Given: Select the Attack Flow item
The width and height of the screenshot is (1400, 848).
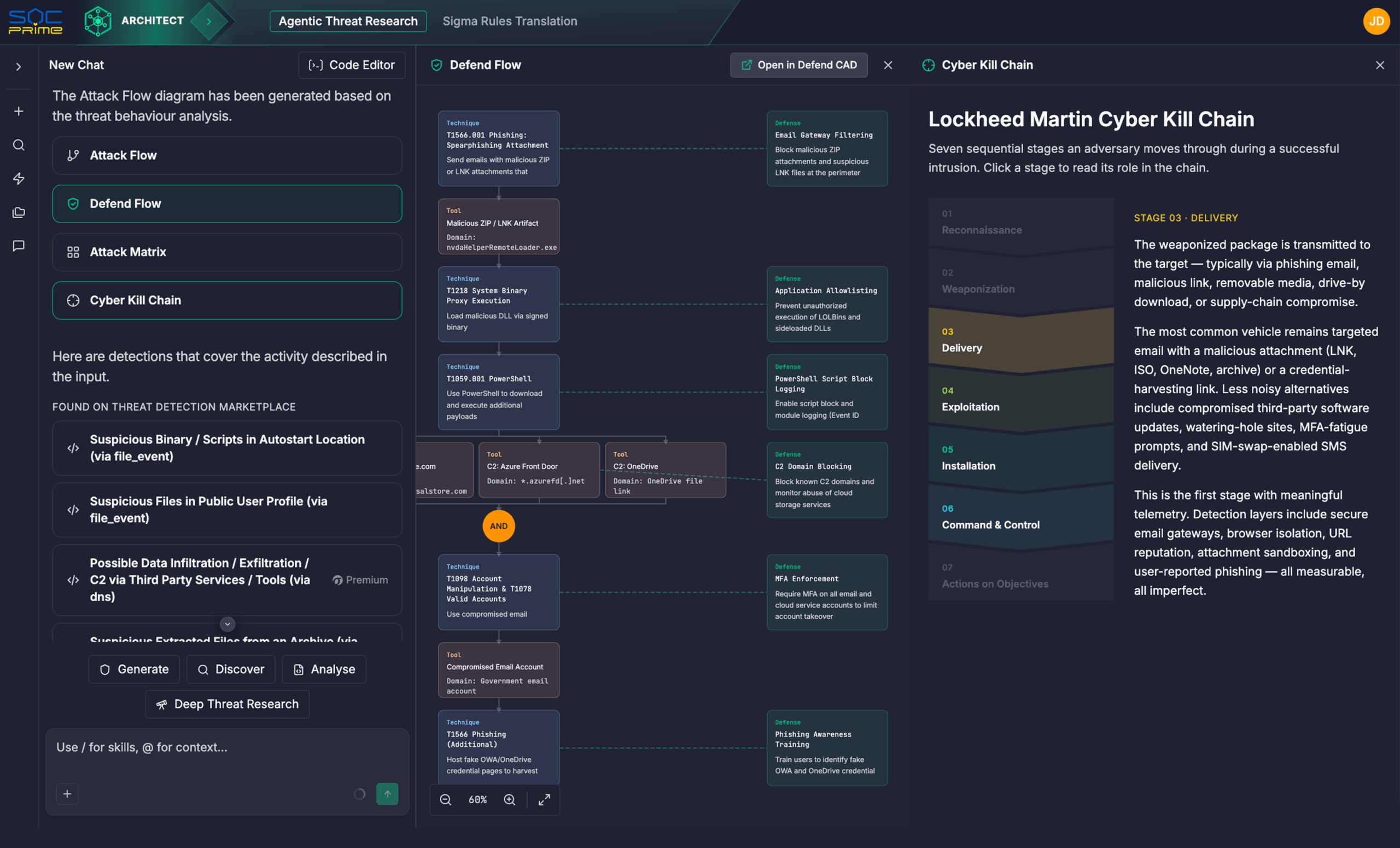Looking at the screenshot, I should 227,155.
